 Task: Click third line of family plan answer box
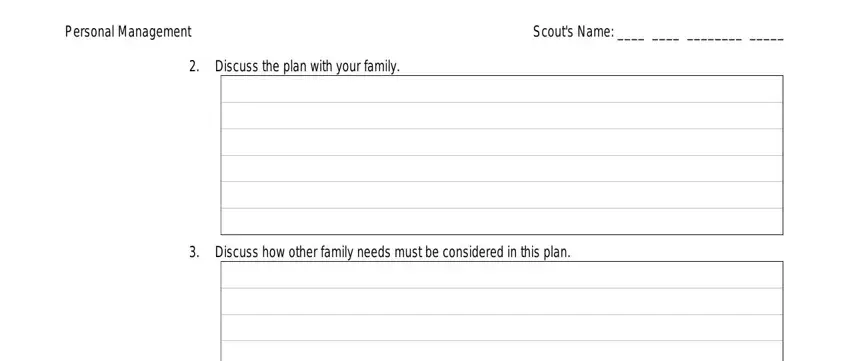[x=502, y=142]
